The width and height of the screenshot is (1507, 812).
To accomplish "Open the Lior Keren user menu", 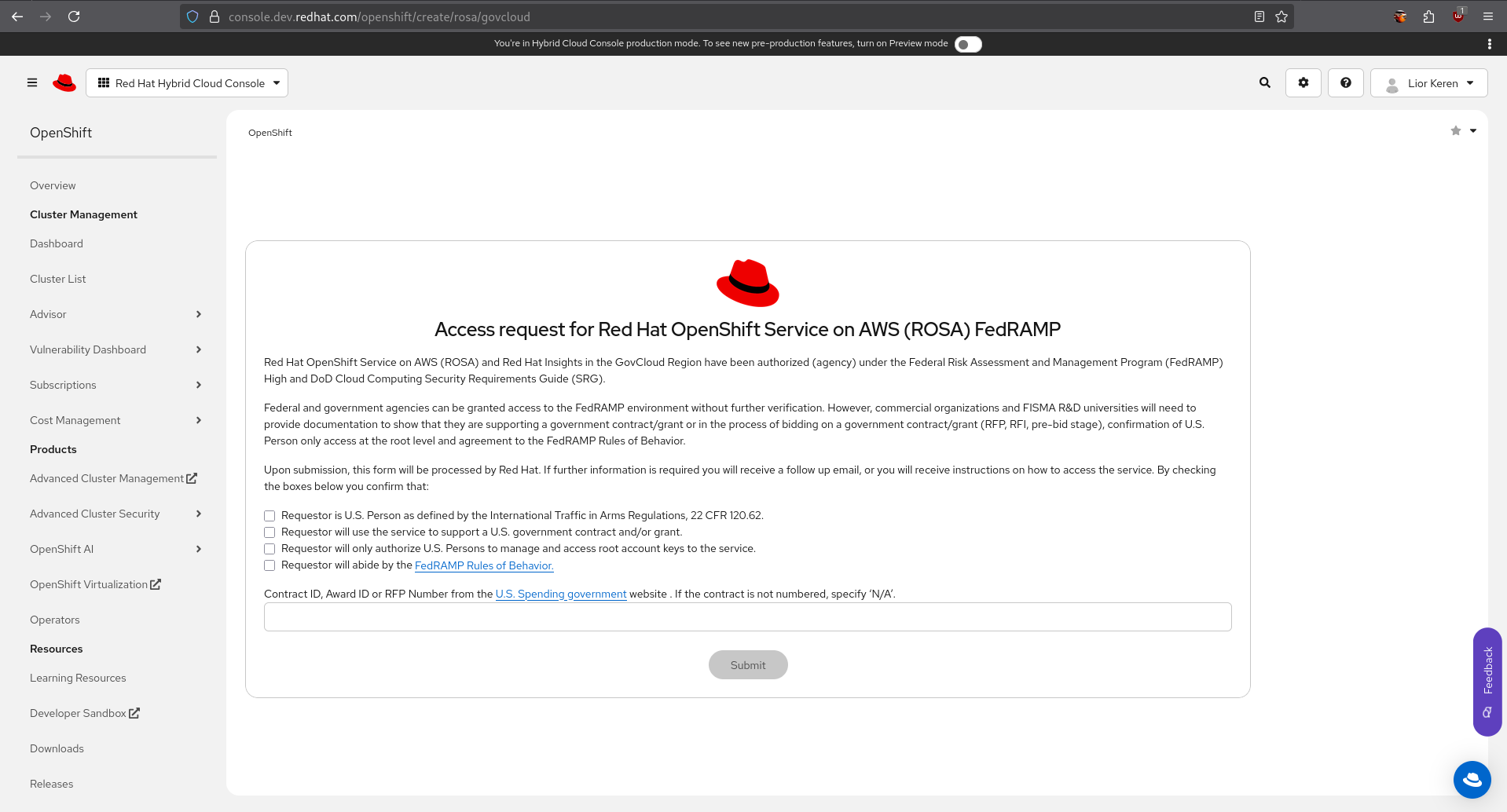I will point(1429,83).
